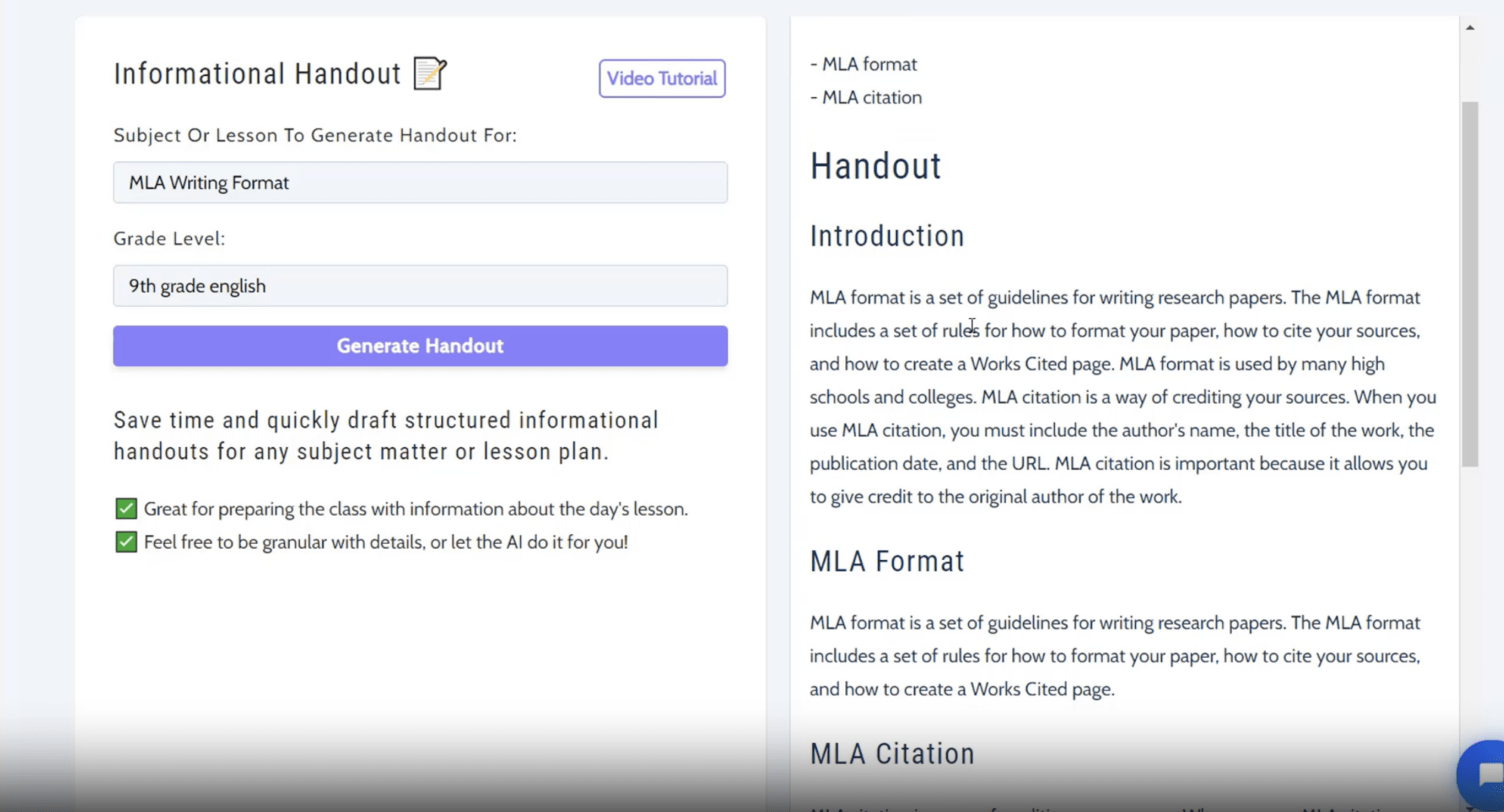Viewport: 1504px width, 812px height.
Task: Click the "Informational Handout" page title
Action: (x=257, y=74)
